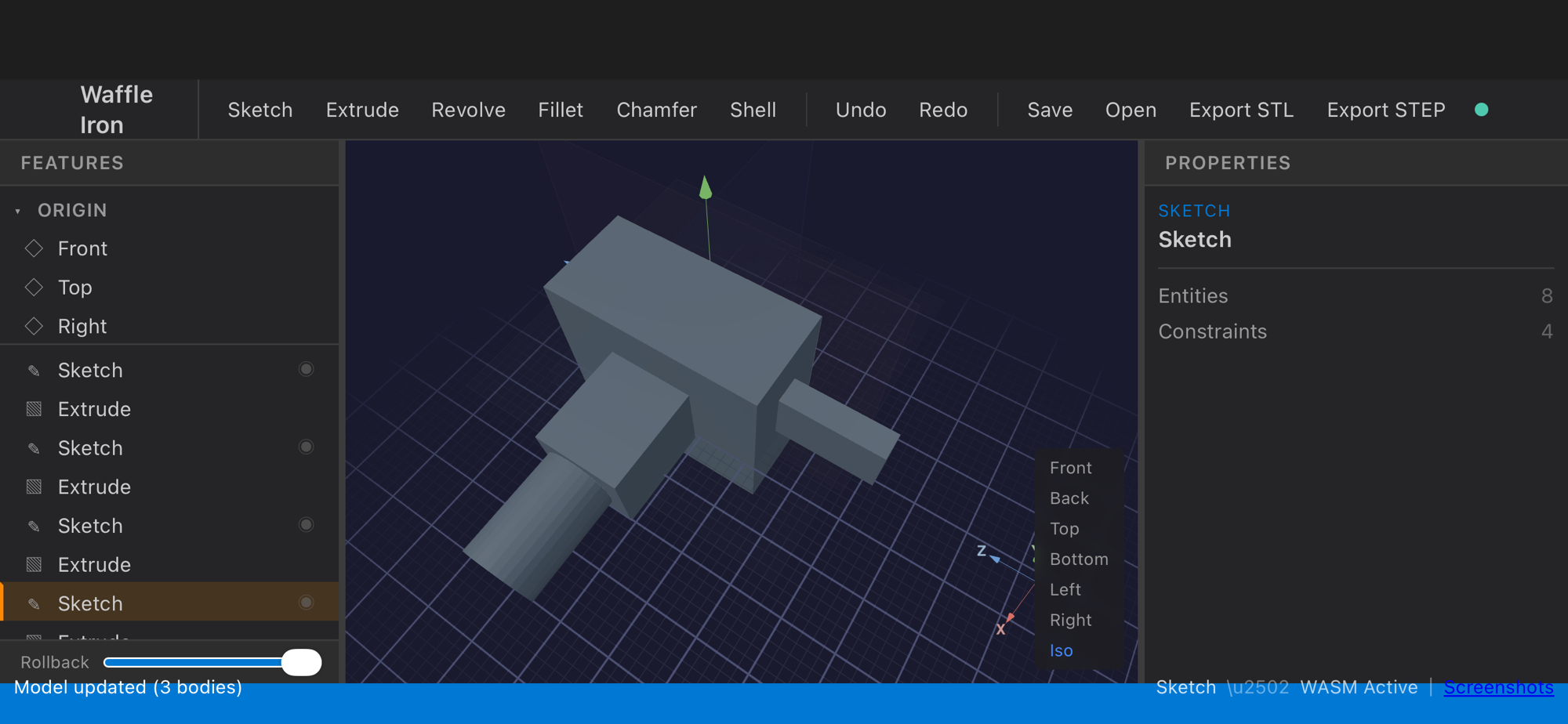This screenshot has width=1568, height=724.
Task: Click the first Sketch pencil icon
Action: pyautogui.click(x=34, y=371)
